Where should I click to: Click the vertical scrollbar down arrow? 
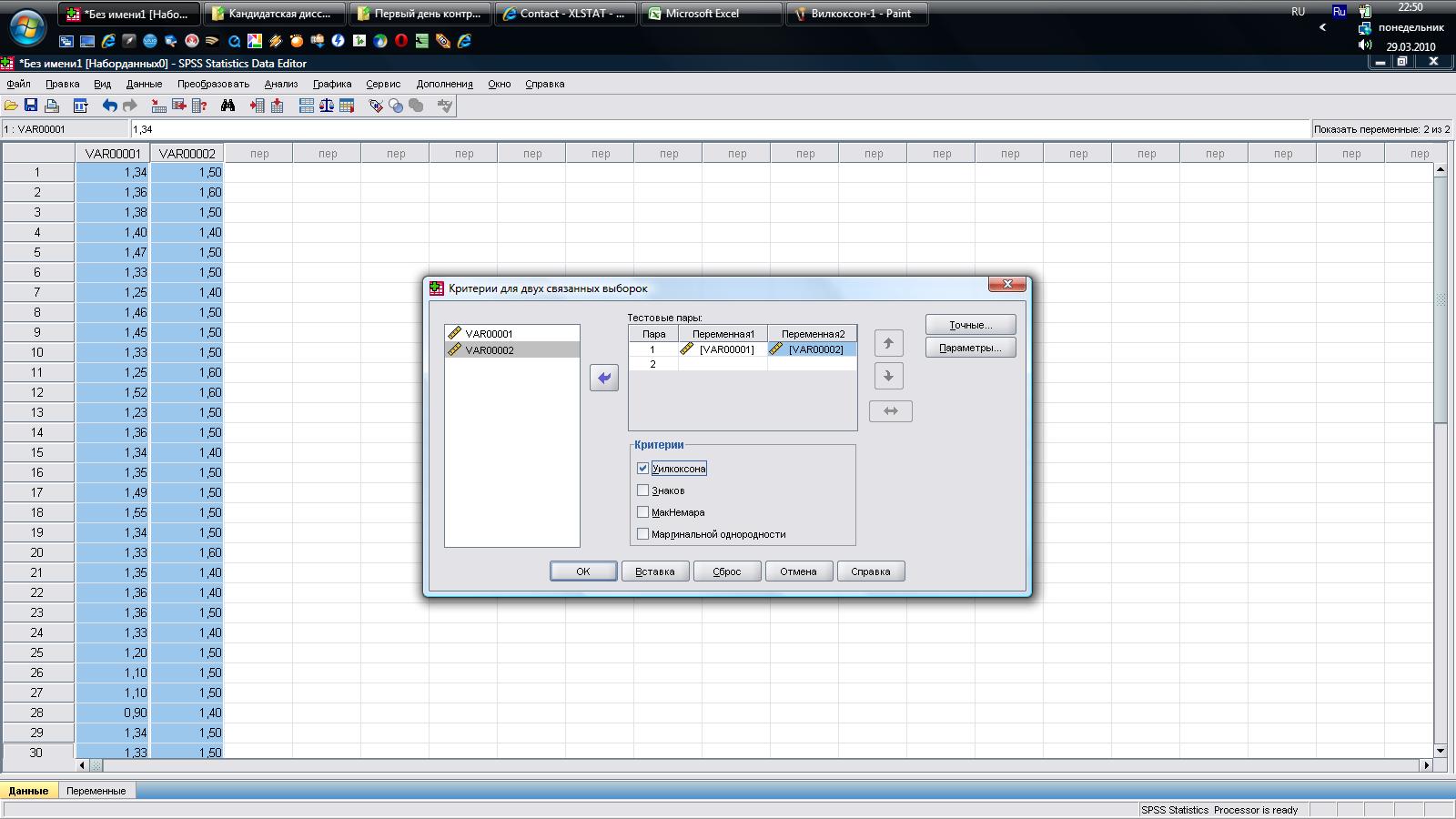pos(1440,751)
